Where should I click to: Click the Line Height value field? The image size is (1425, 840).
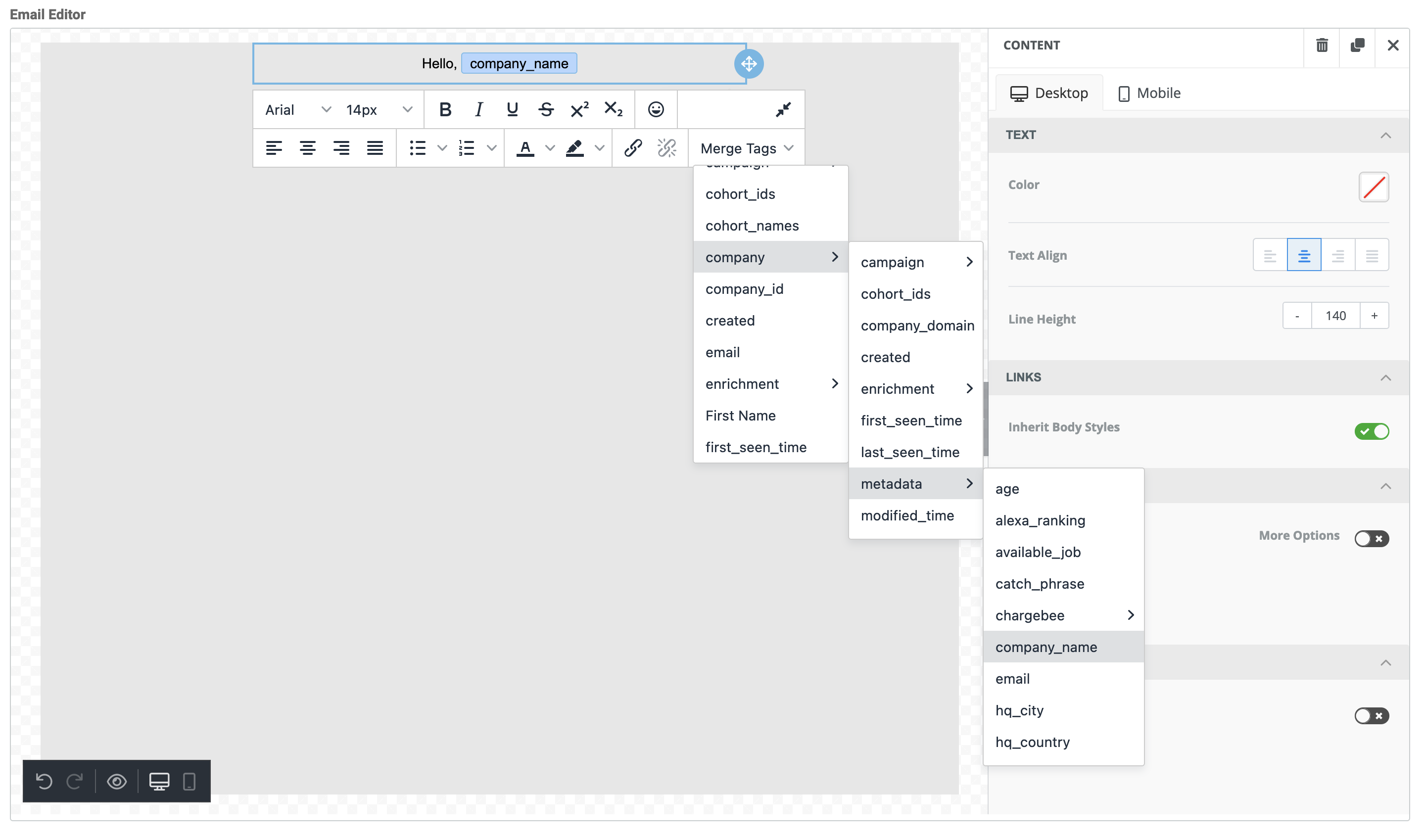(1335, 316)
